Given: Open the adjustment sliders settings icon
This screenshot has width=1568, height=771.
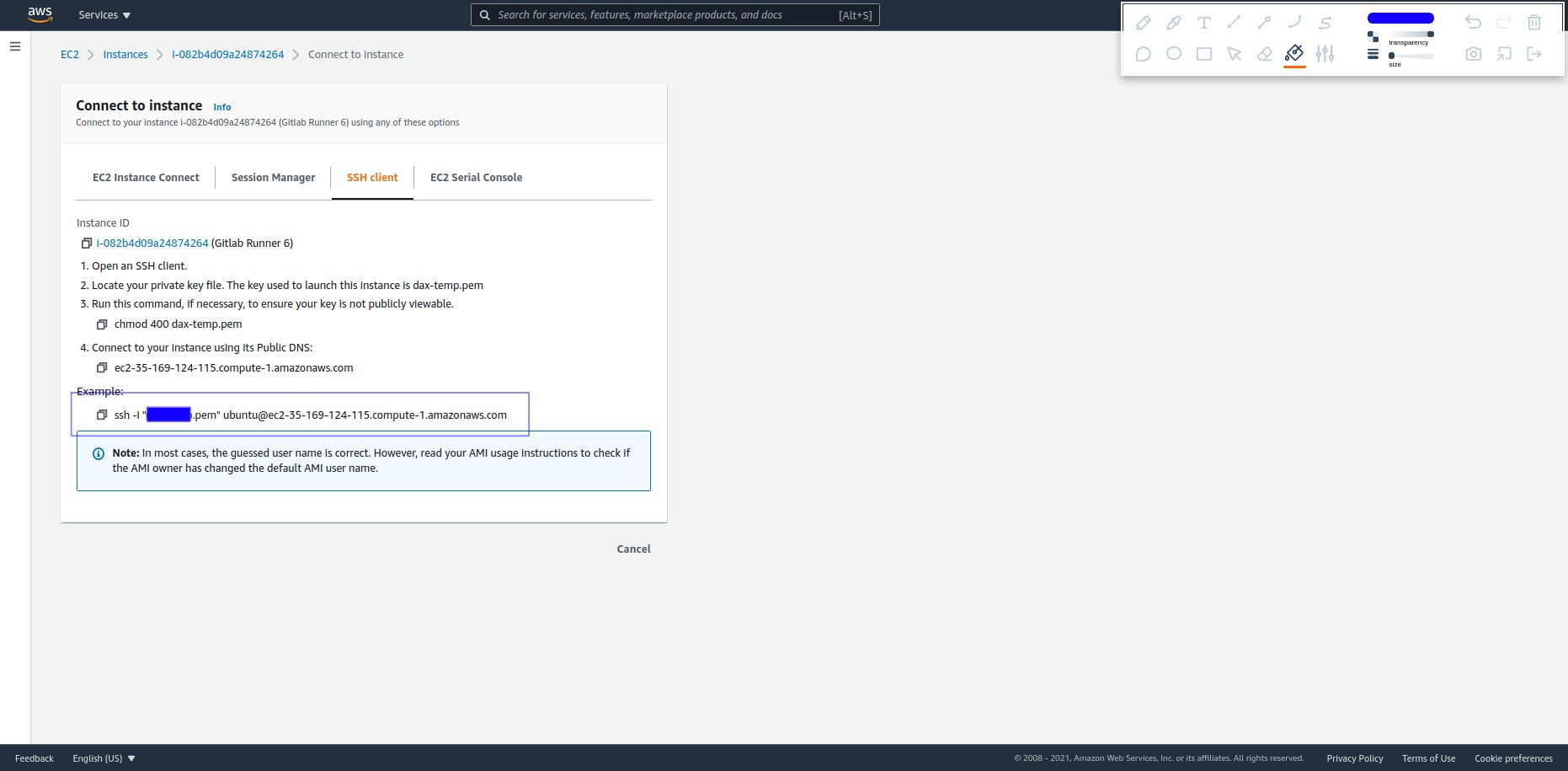Looking at the screenshot, I should click(x=1325, y=54).
